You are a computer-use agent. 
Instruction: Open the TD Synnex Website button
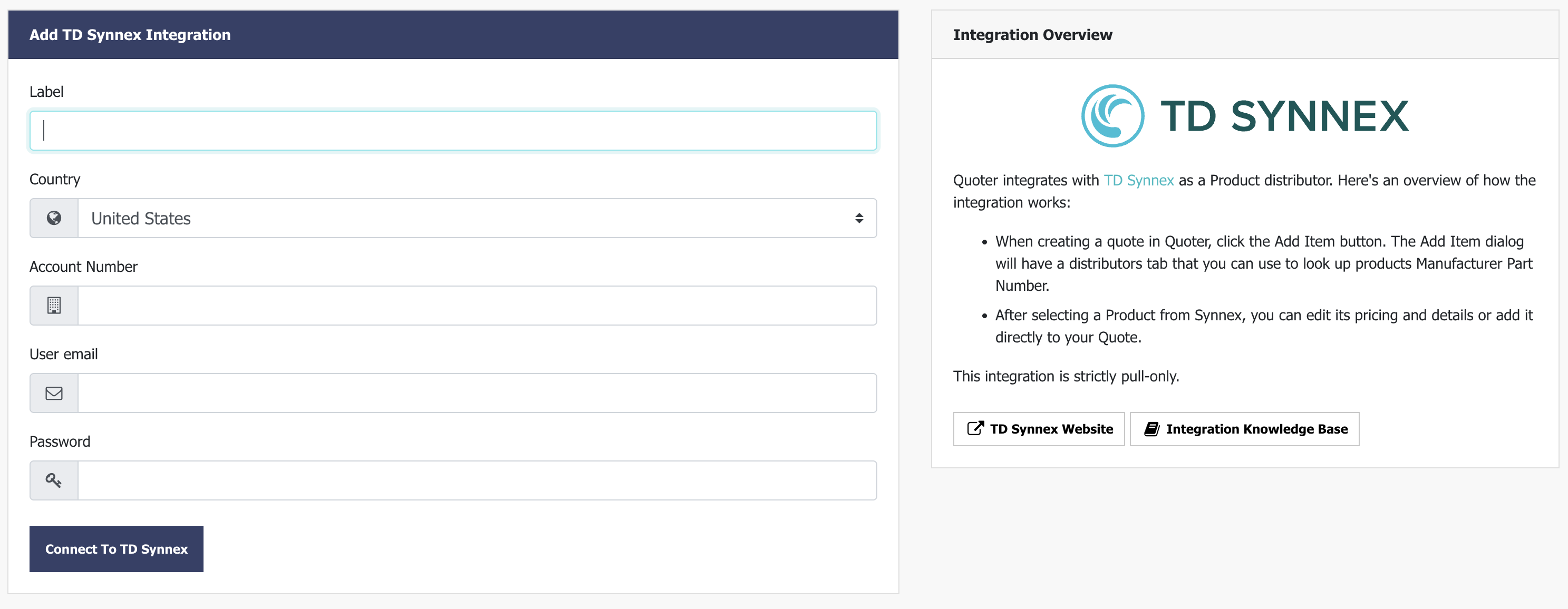(x=1039, y=429)
